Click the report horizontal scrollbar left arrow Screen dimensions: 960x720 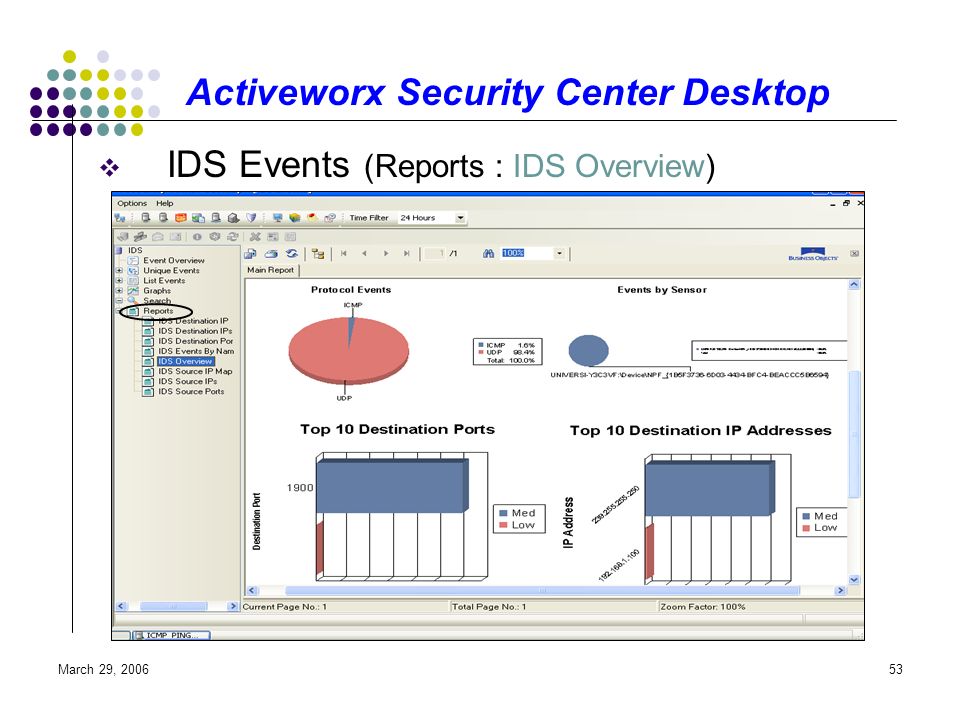click(x=252, y=590)
